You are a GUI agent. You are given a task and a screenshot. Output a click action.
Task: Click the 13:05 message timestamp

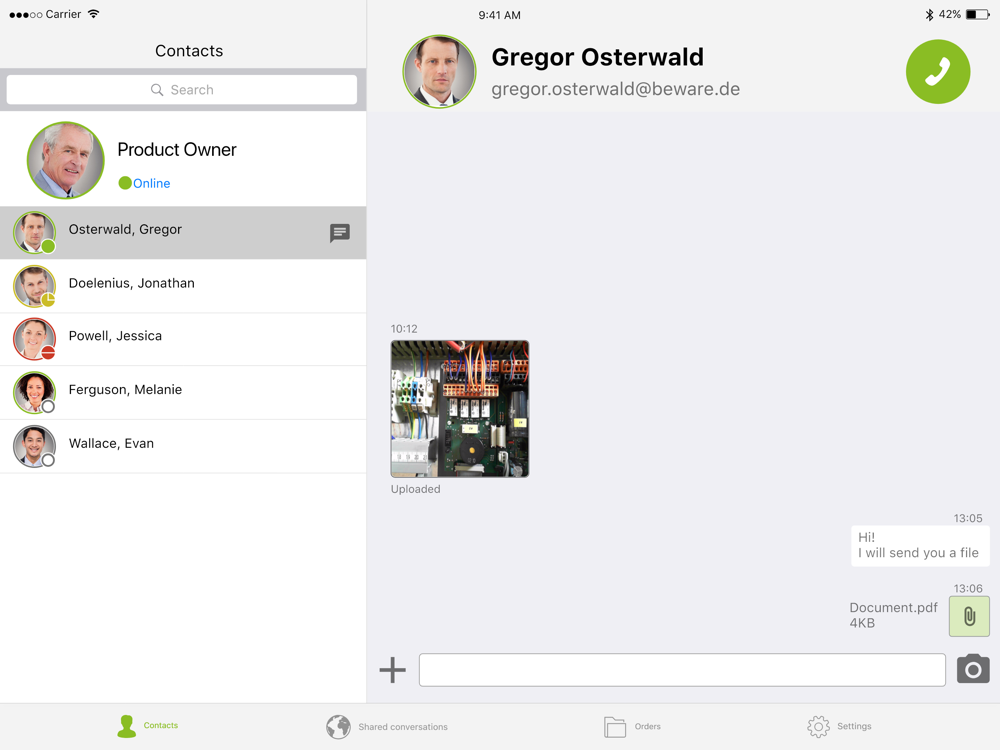coord(967,518)
